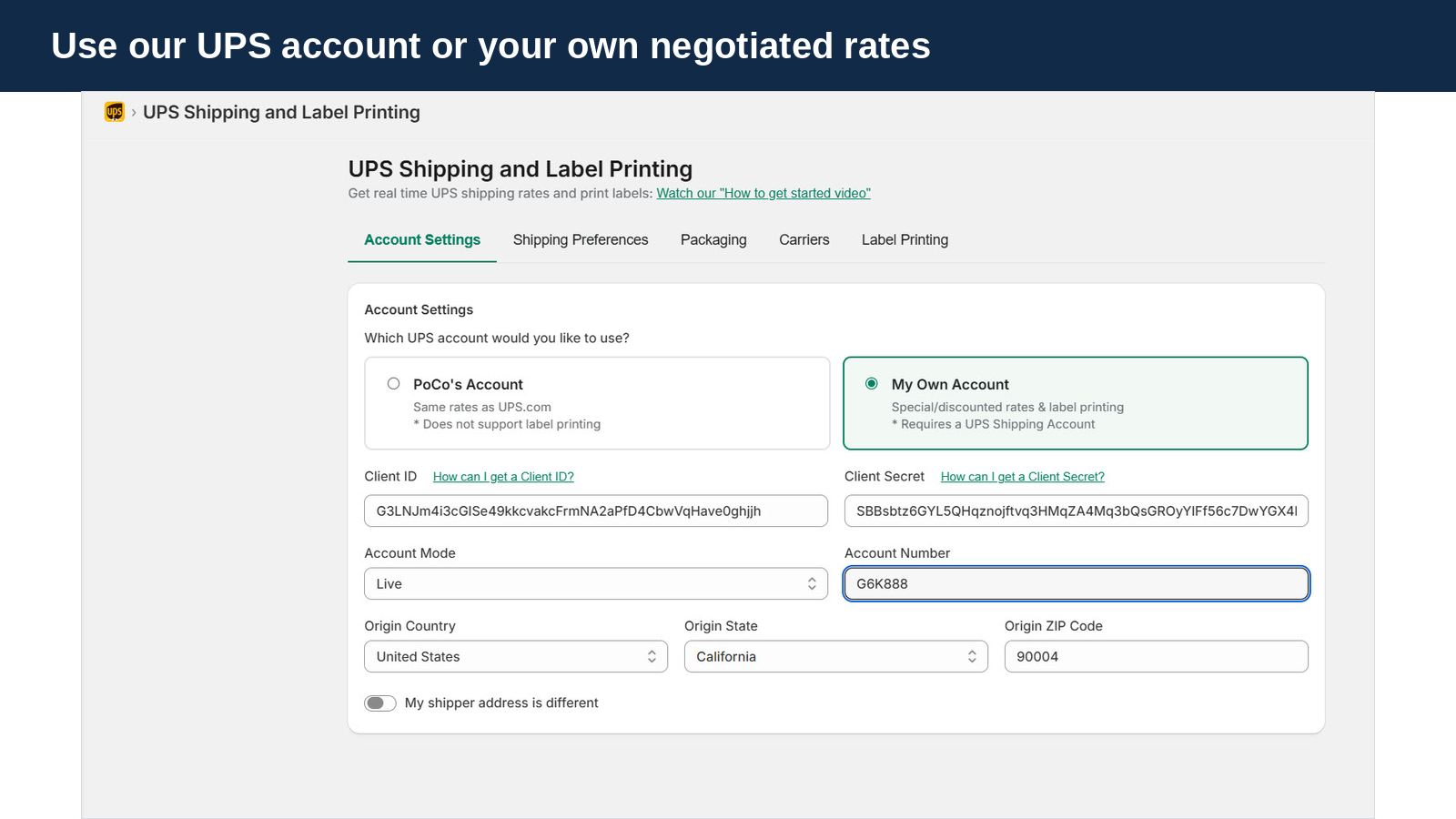1456x819 pixels.
Task: Expand the Origin State dropdown
Action: 836,657
